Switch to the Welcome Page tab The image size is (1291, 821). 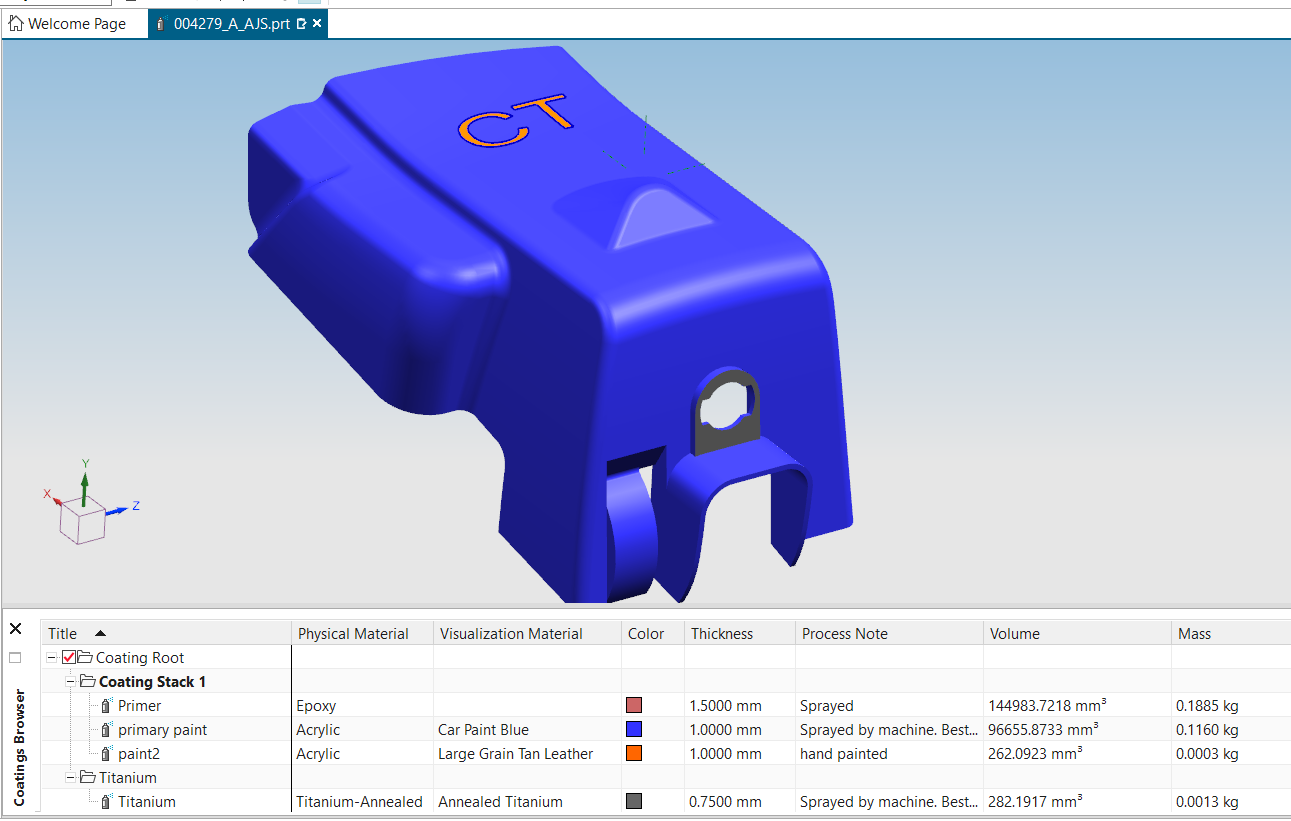[x=76, y=24]
